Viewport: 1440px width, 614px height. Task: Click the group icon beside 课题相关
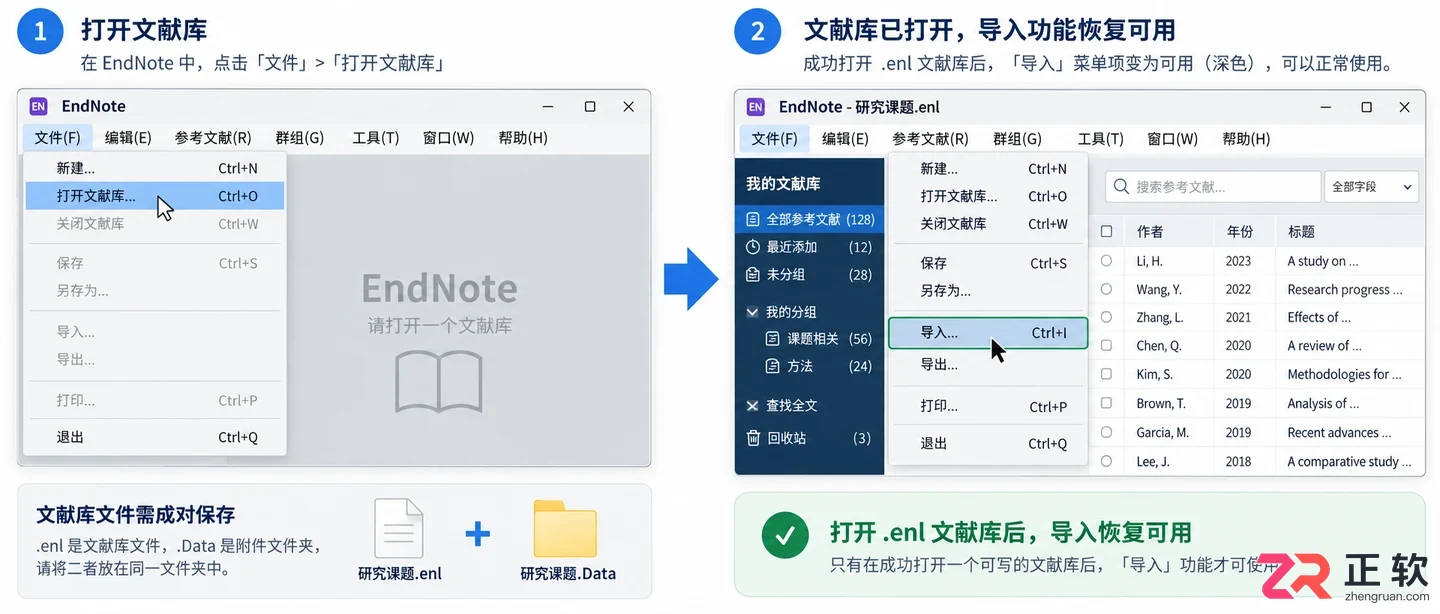coord(772,339)
